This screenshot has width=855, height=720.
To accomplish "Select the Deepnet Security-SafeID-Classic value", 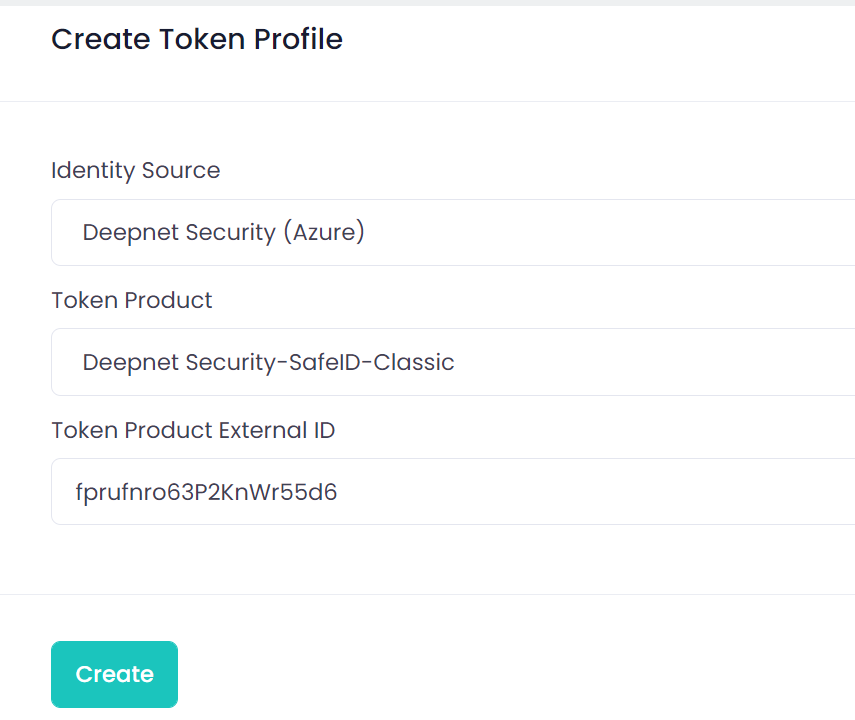I will 268,362.
